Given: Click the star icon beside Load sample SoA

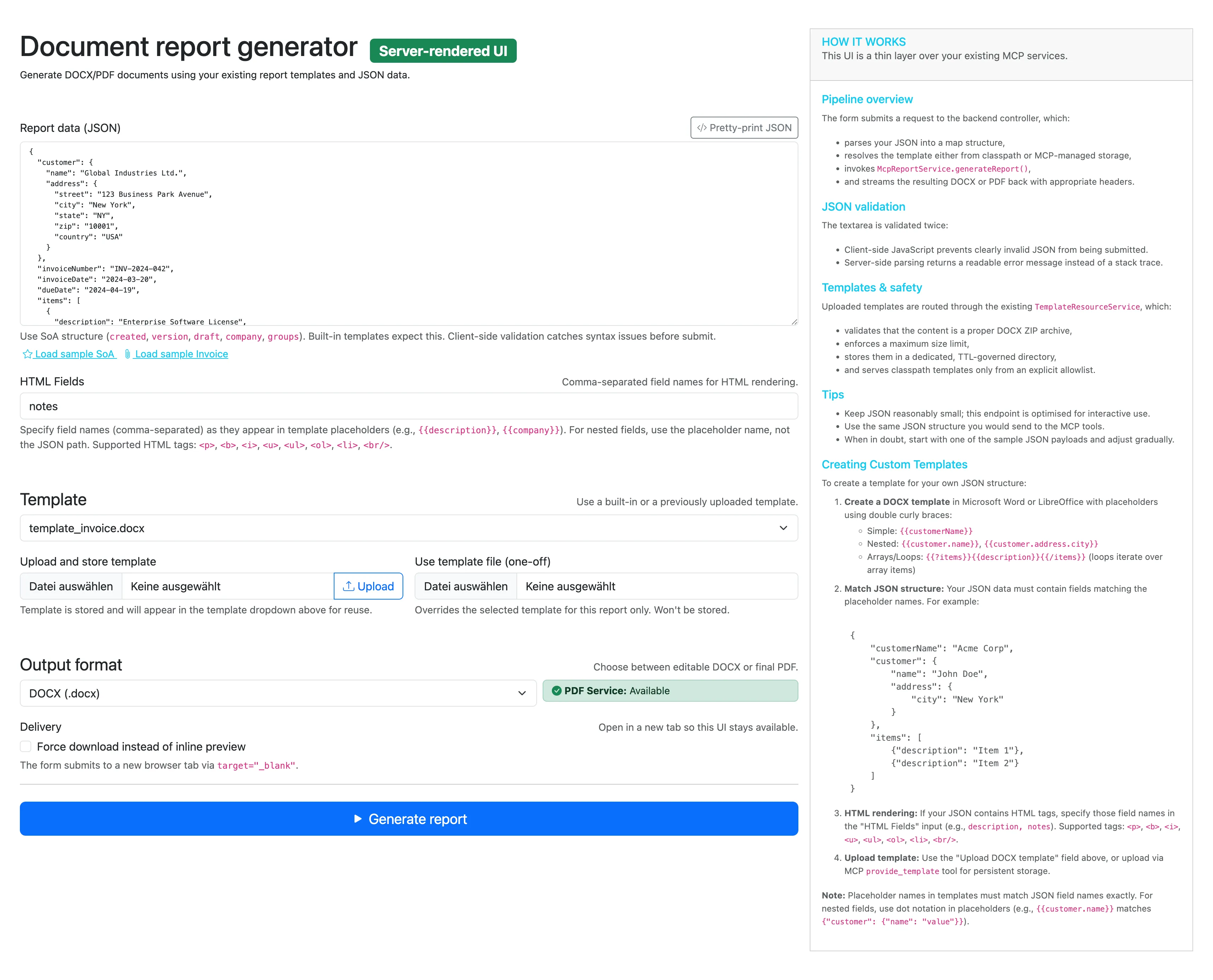Looking at the screenshot, I should 27,354.
